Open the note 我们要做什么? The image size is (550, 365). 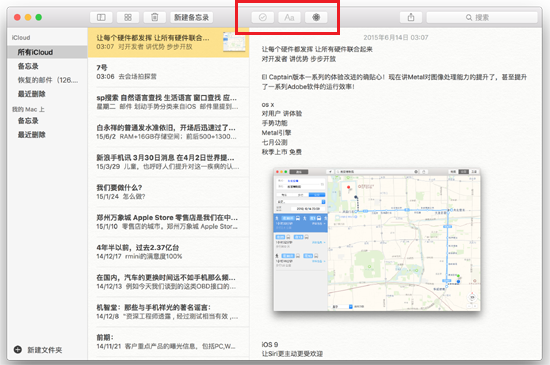click(x=168, y=192)
